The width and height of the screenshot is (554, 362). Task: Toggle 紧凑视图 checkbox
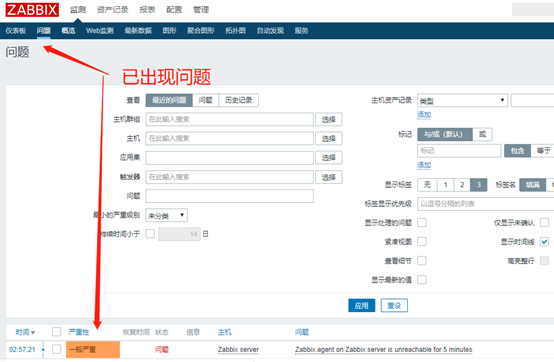point(422,242)
